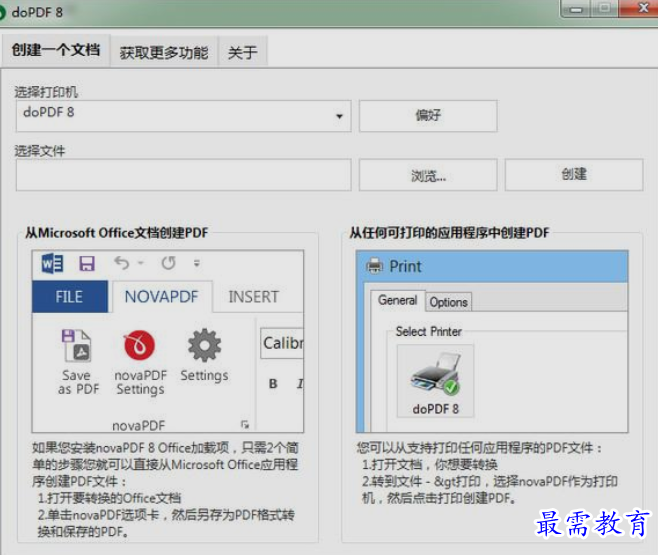Click the 从任何可打印的应用程序中创建PDF heading
Viewport: 658px width, 555px height.
click(x=449, y=232)
